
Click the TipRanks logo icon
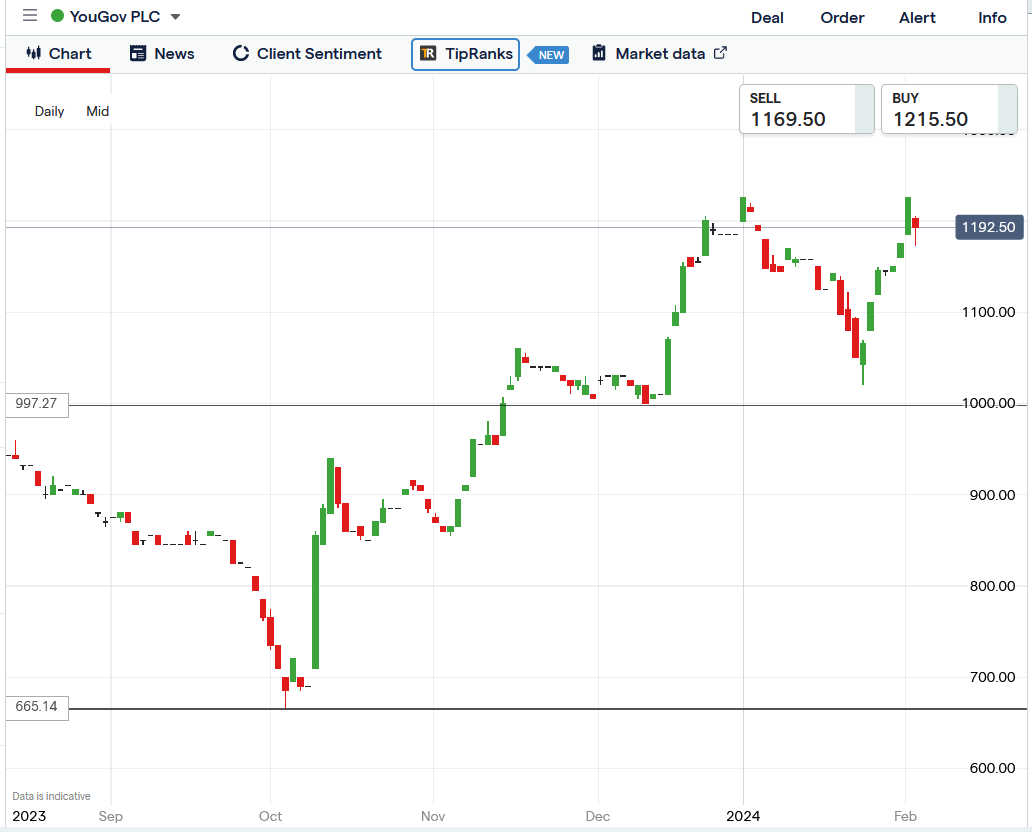click(428, 53)
